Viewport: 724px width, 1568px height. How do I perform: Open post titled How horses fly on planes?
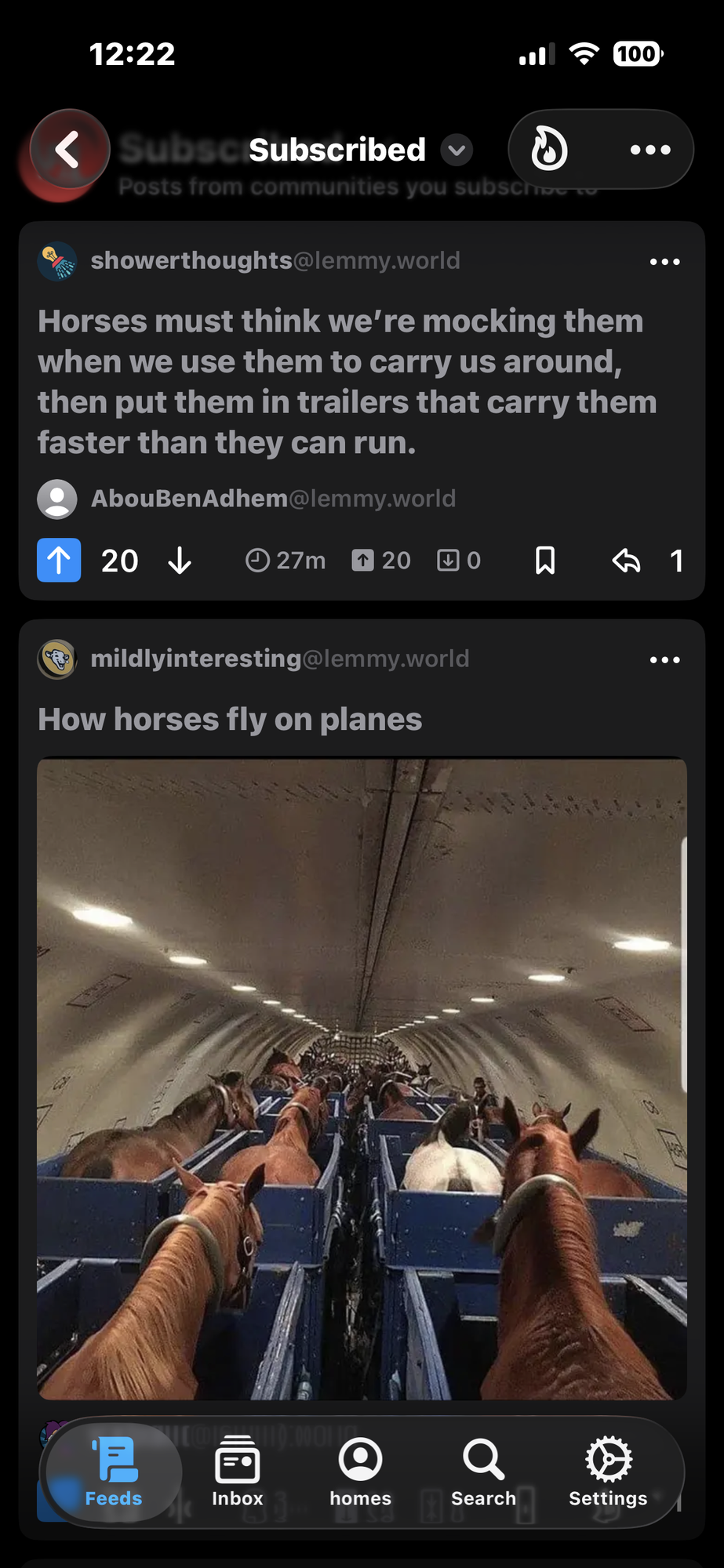pos(230,719)
